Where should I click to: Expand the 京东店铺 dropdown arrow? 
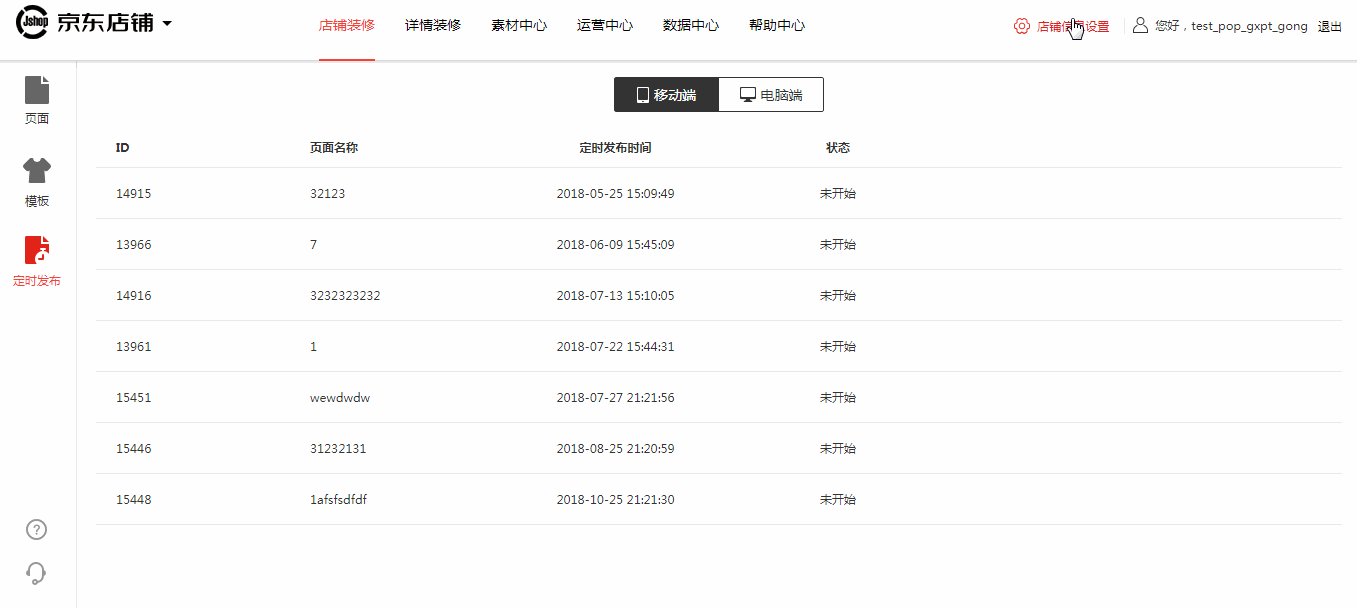pos(167,24)
